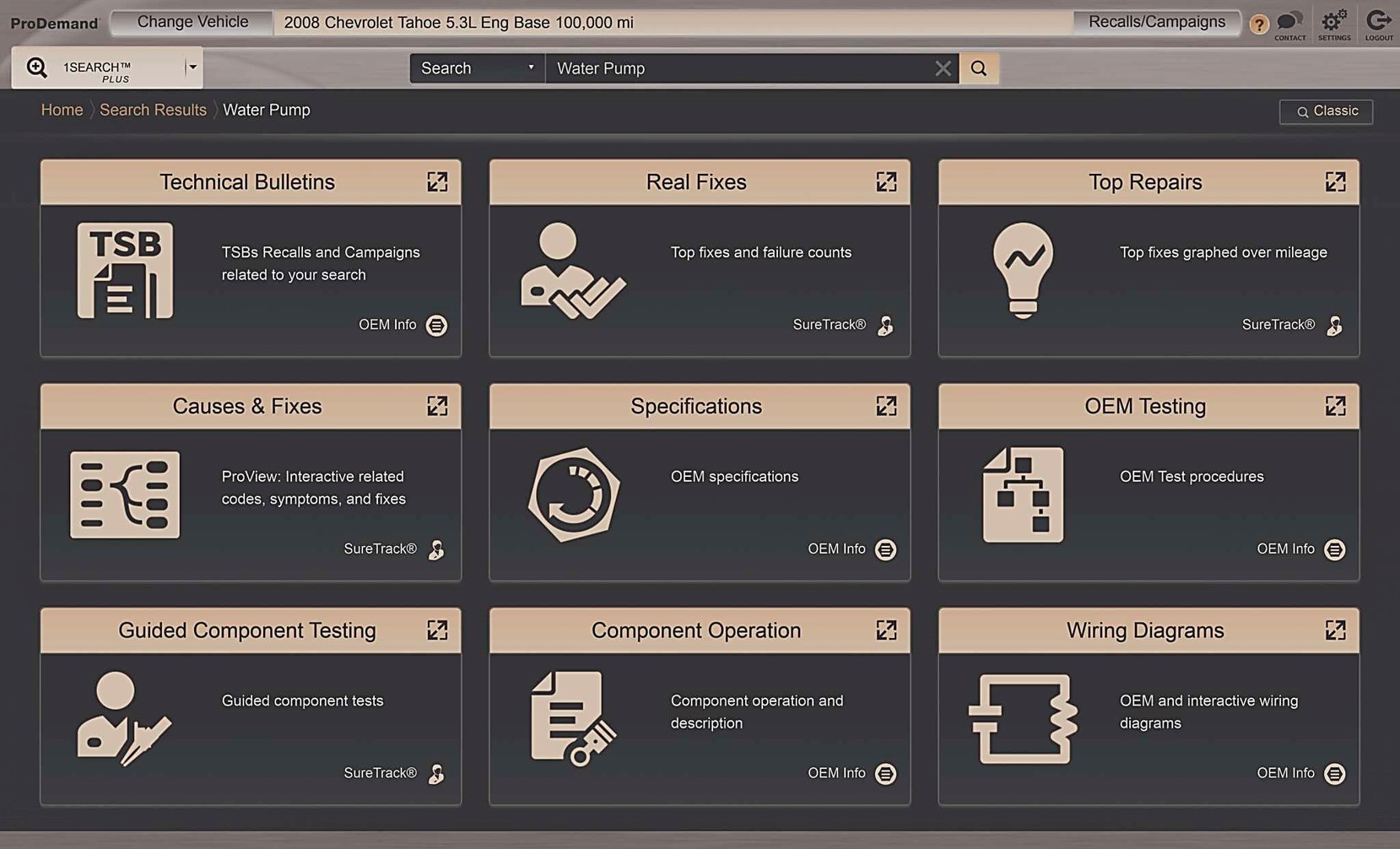Viewport: 1400px width, 849px height.
Task: Clear the Water Pump search text
Action: coord(943,68)
